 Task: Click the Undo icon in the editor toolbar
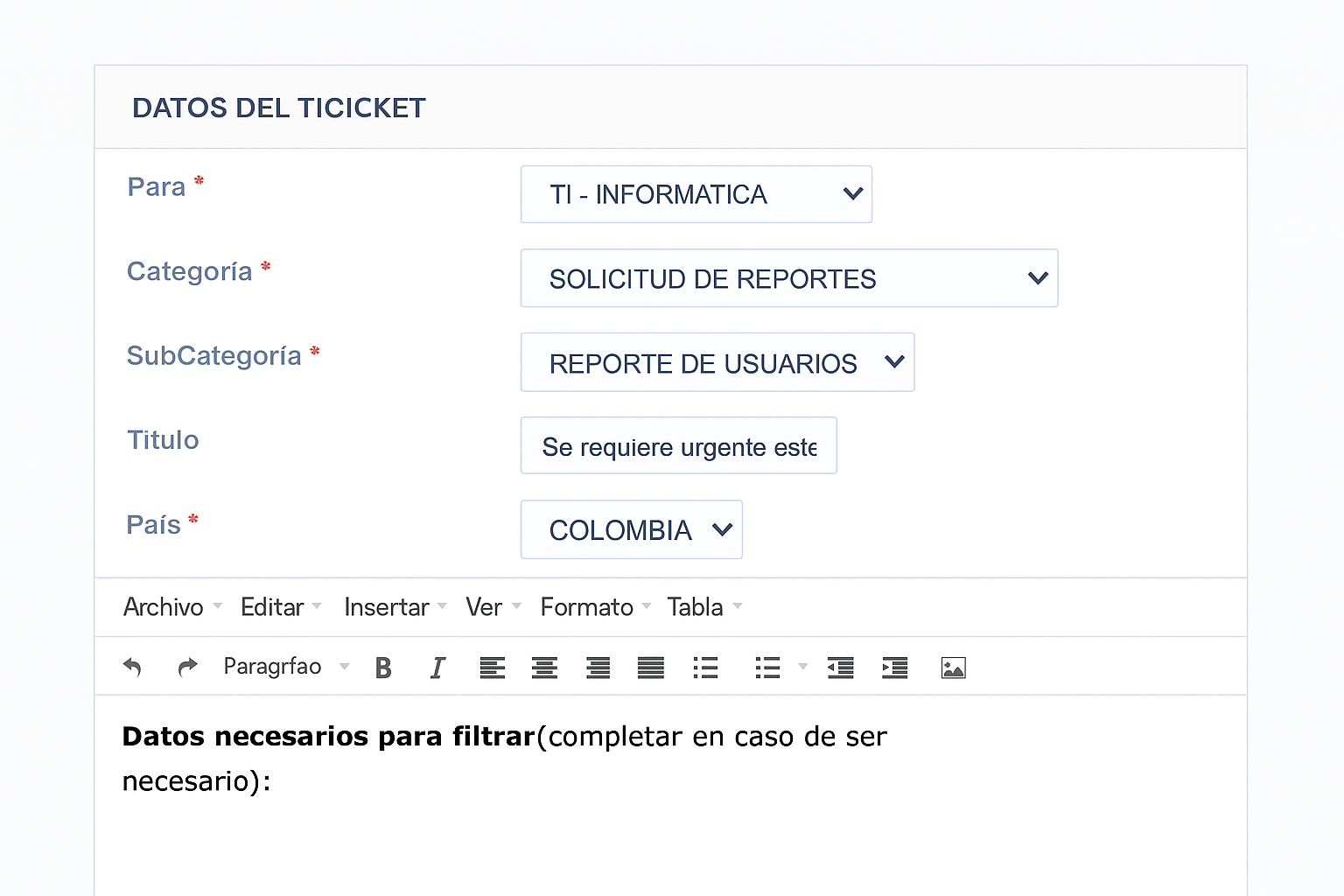pos(132,668)
